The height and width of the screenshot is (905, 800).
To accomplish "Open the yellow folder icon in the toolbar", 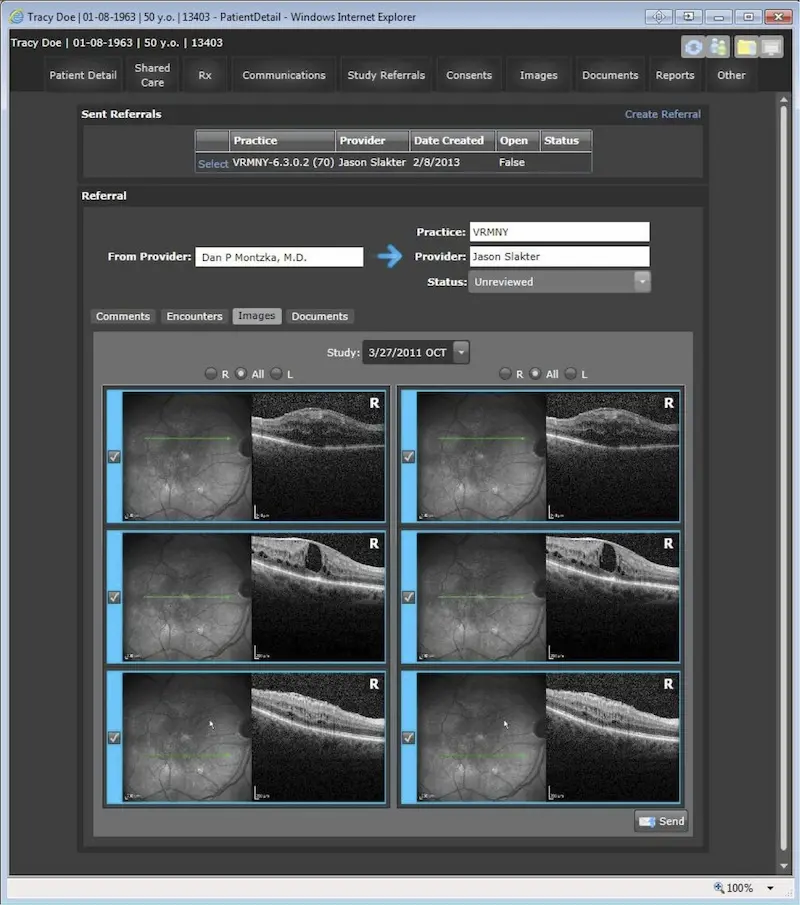I will point(745,47).
